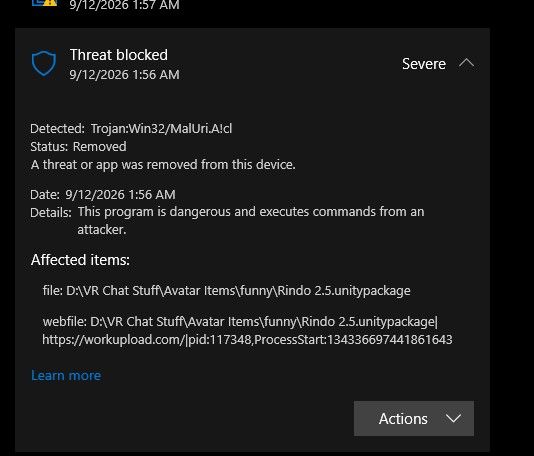This screenshot has width=534, height=456.
Task: Collapse the threat entry with the up chevron
Action: [x=466, y=63]
